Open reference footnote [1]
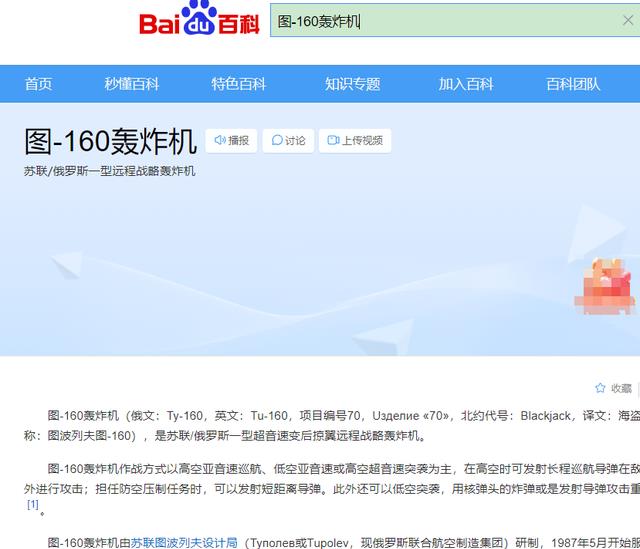Screen dimensions: 640x549 pos(33,504)
